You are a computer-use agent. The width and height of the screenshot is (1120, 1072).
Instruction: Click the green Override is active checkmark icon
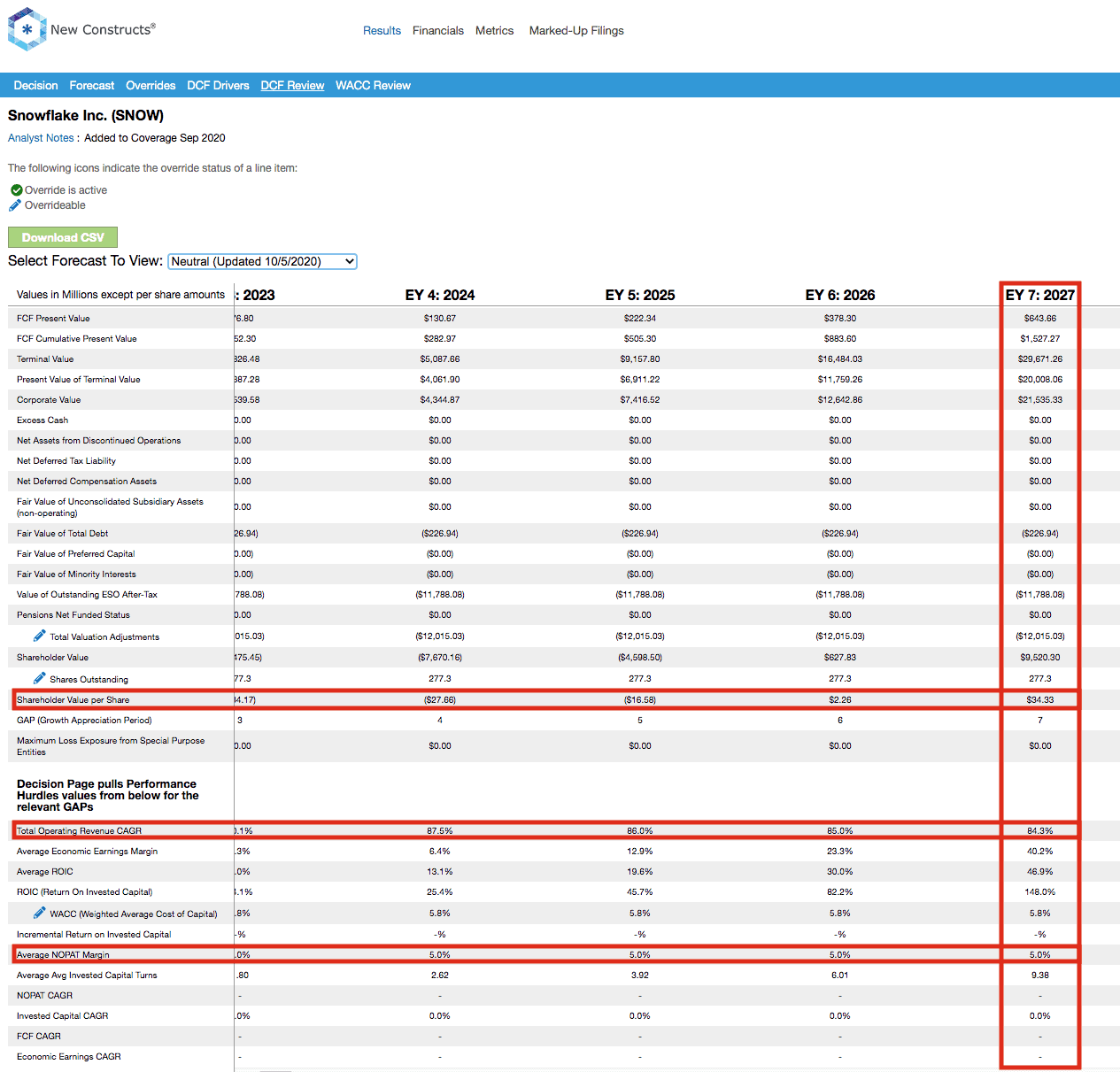[x=16, y=190]
